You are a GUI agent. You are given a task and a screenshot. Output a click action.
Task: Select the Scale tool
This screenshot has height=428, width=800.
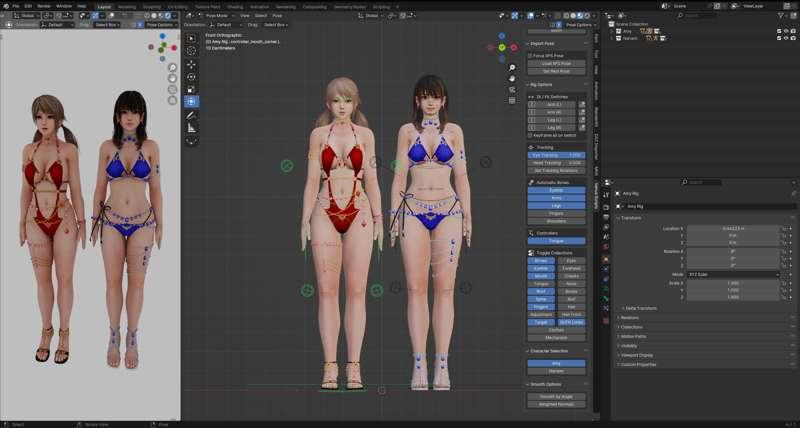[x=191, y=89]
